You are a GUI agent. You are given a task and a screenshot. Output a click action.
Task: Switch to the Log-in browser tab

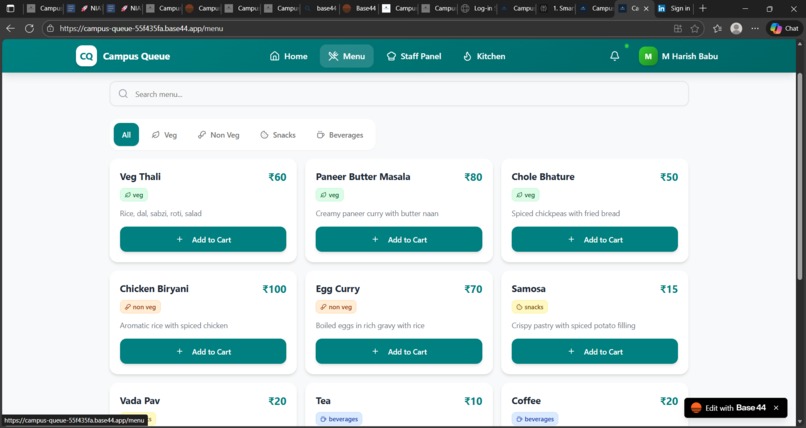click(477, 9)
